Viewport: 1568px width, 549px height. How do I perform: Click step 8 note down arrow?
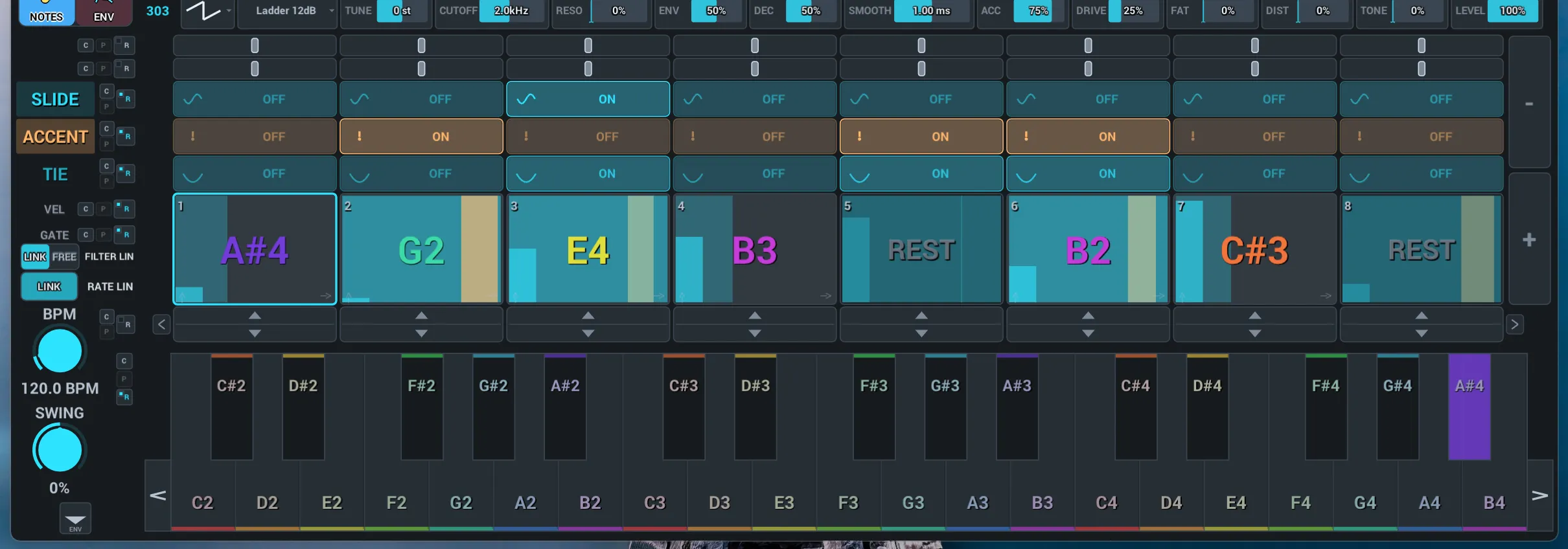pos(1422,333)
